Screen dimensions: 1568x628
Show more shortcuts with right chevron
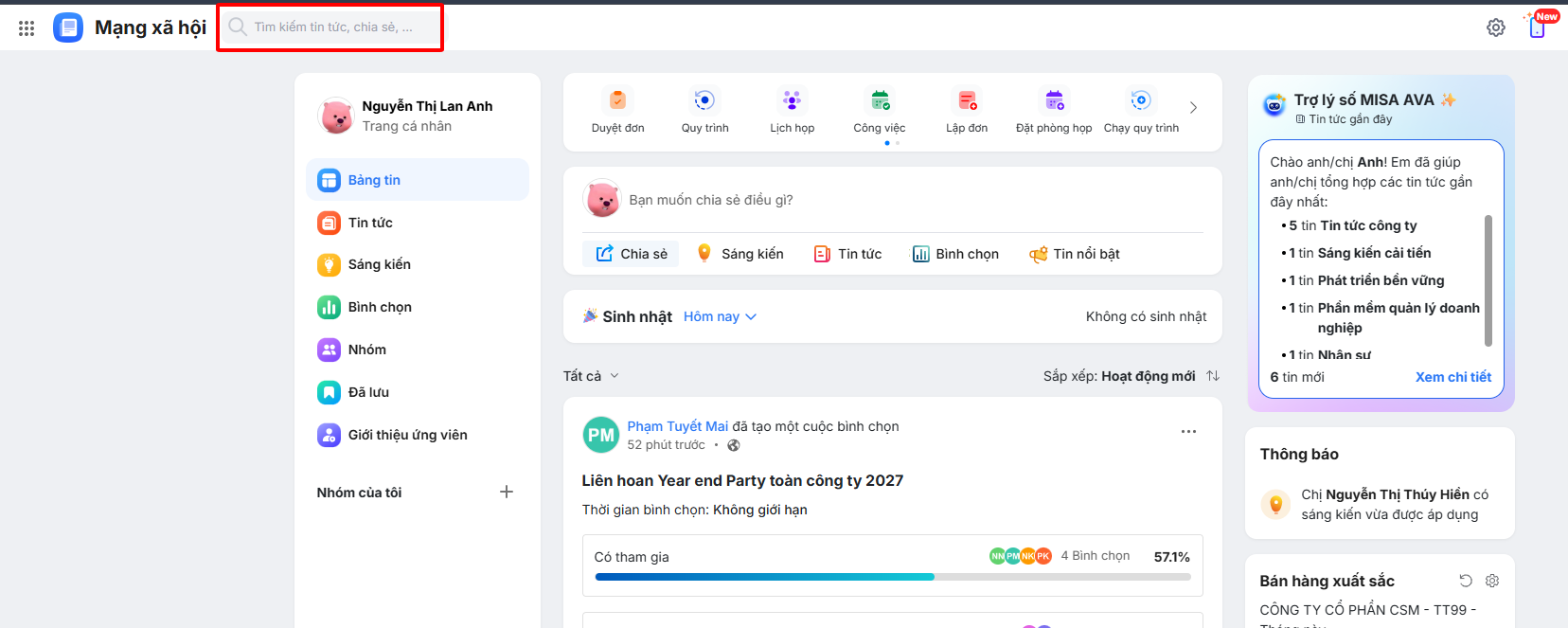coord(1193,108)
